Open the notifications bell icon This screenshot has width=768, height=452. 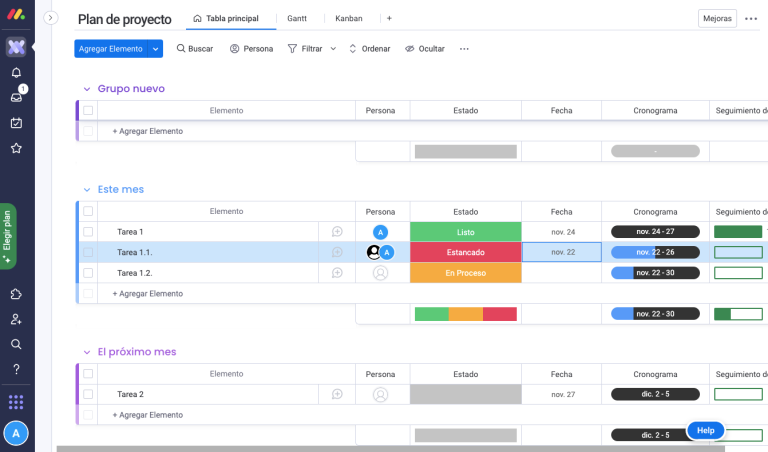tap(16, 73)
